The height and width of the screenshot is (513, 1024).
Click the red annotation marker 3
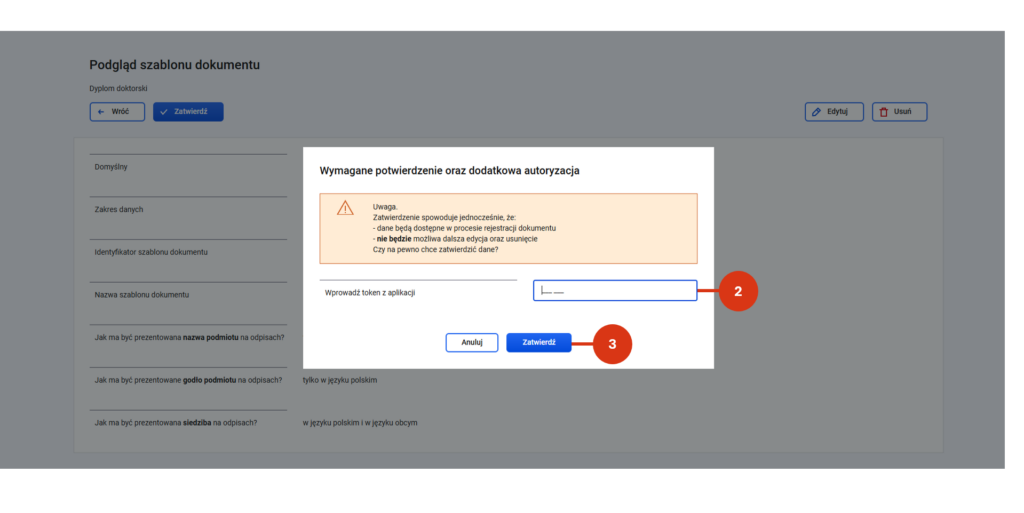tap(613, 344)
